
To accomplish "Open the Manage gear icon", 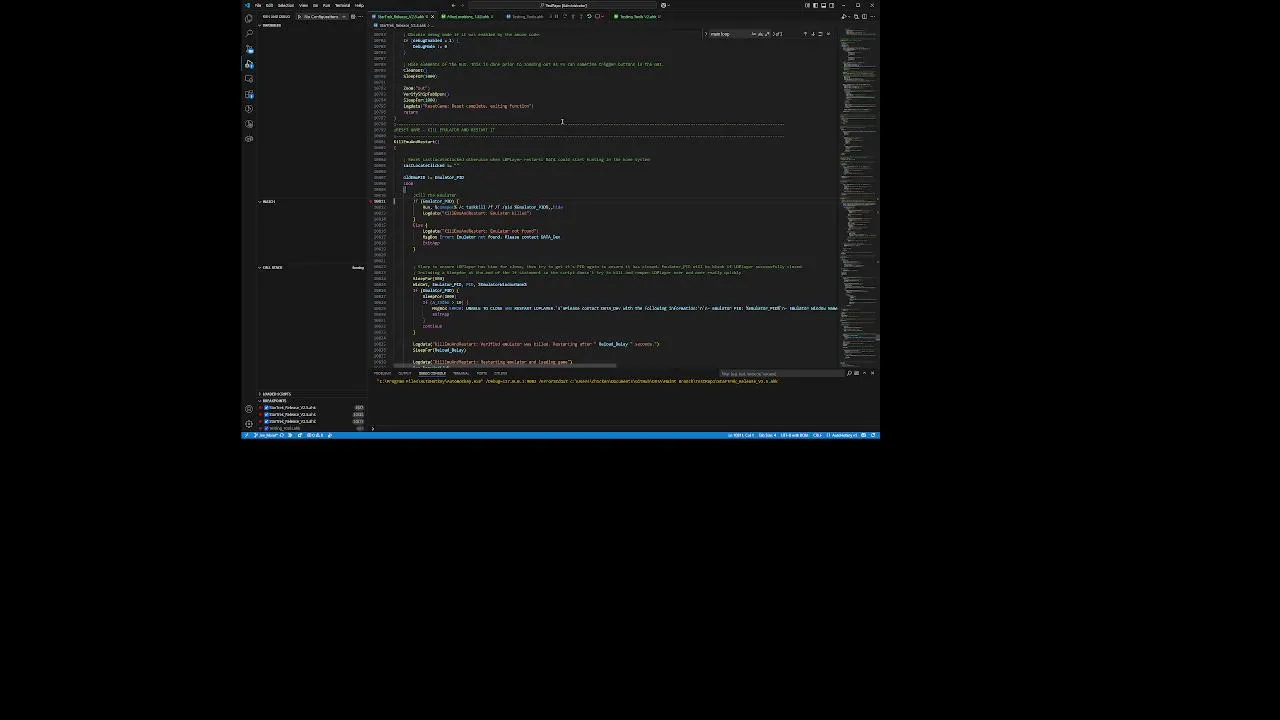I will click(249, 424).
